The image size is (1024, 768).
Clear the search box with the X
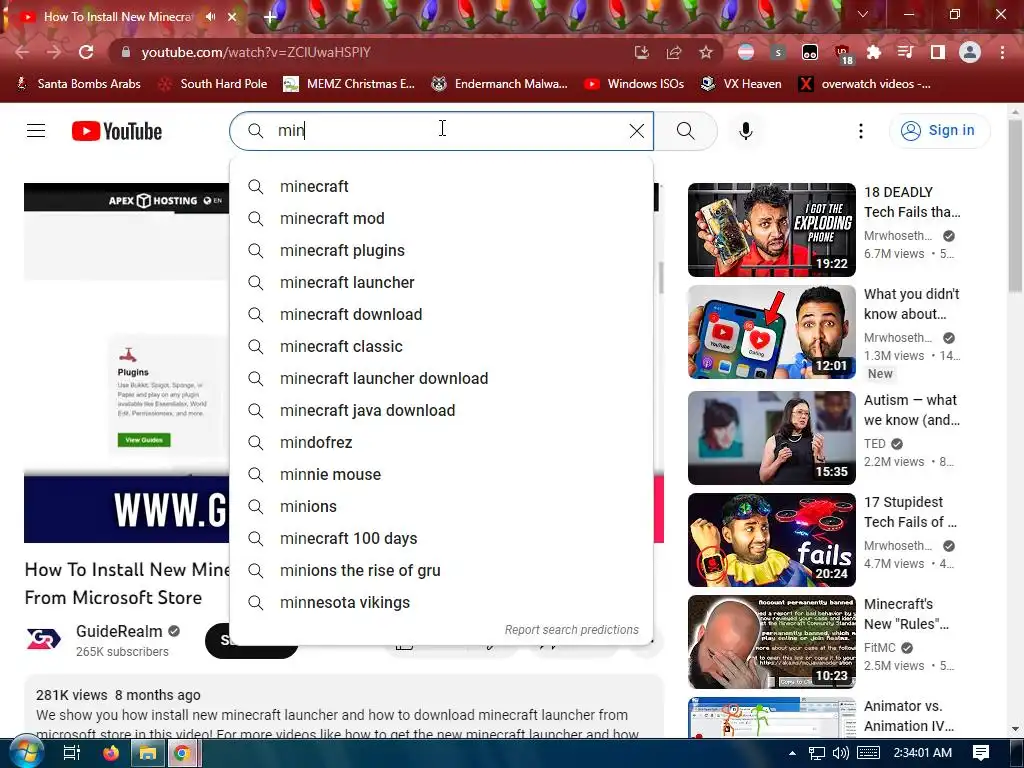[637, 131]
